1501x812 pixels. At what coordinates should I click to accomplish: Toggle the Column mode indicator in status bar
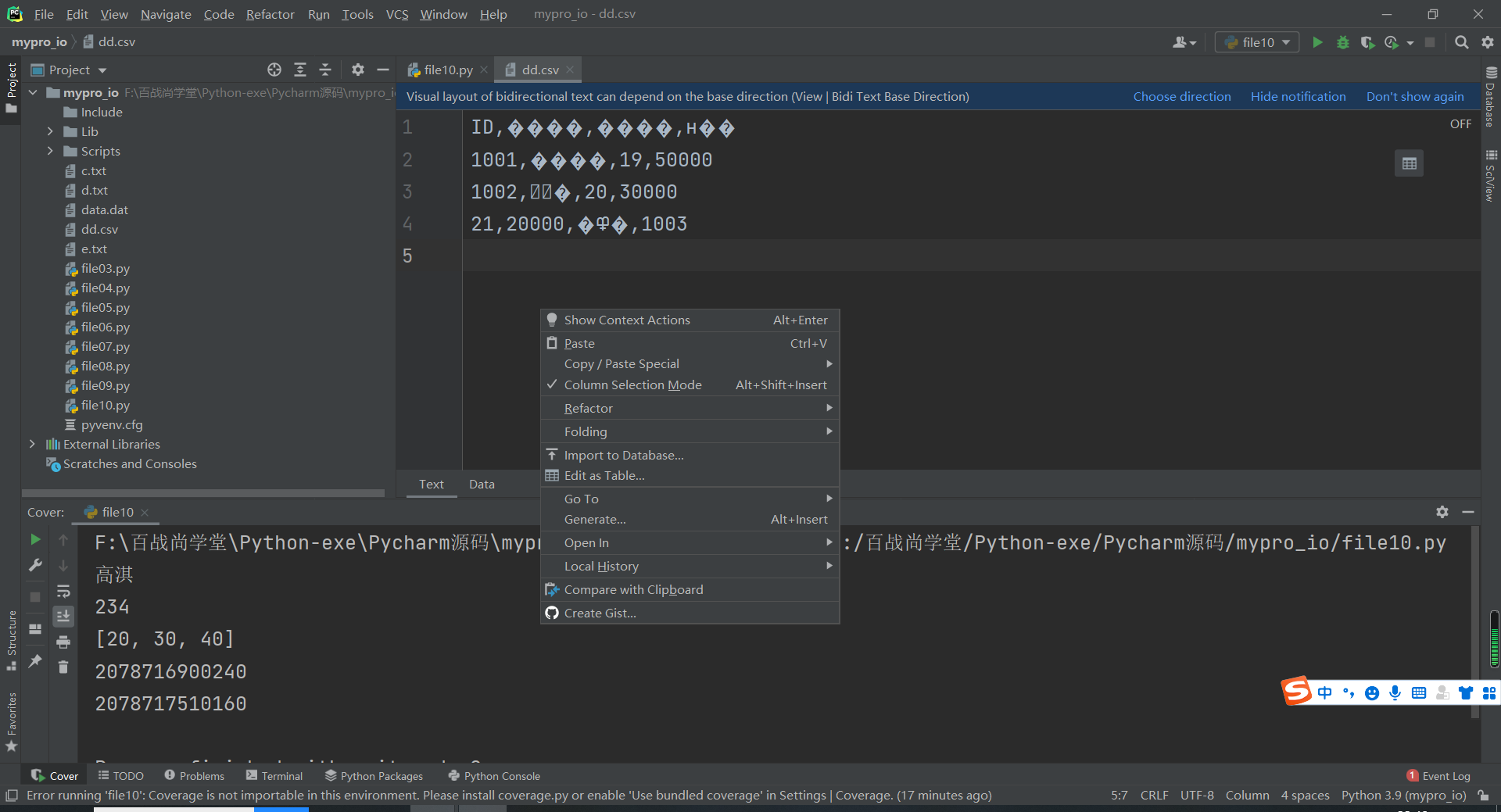tap(1247, 796)
